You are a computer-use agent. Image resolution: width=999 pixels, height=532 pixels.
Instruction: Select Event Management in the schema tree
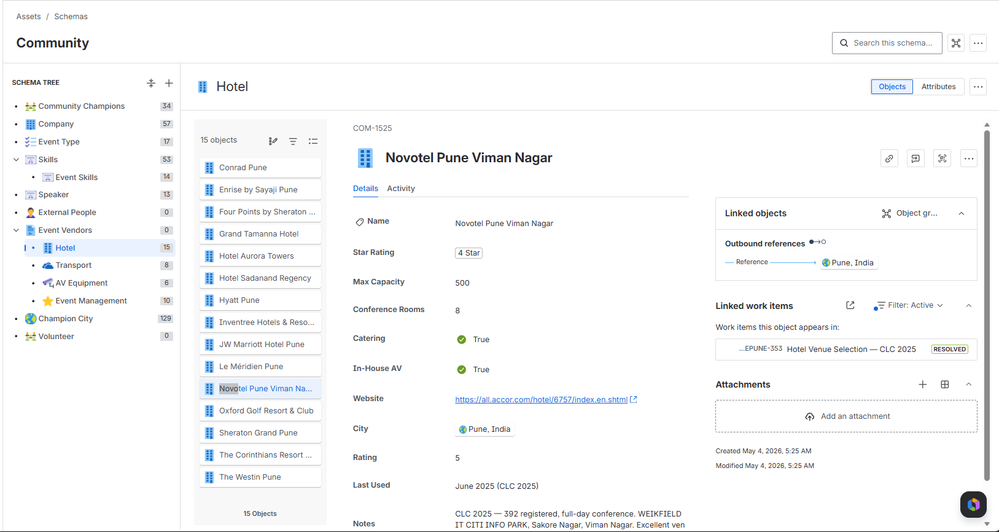(91, 301)
